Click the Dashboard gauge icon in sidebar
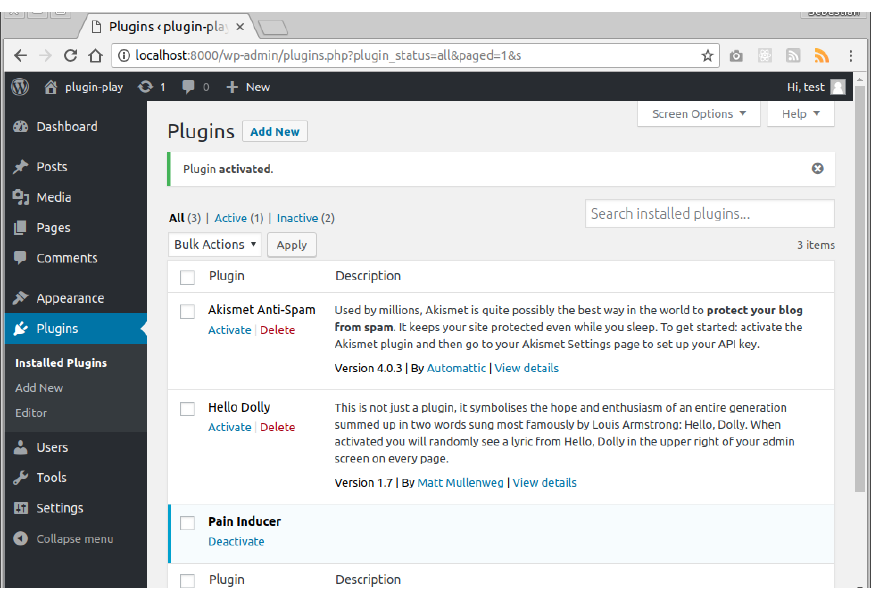 tap(21, 127)
